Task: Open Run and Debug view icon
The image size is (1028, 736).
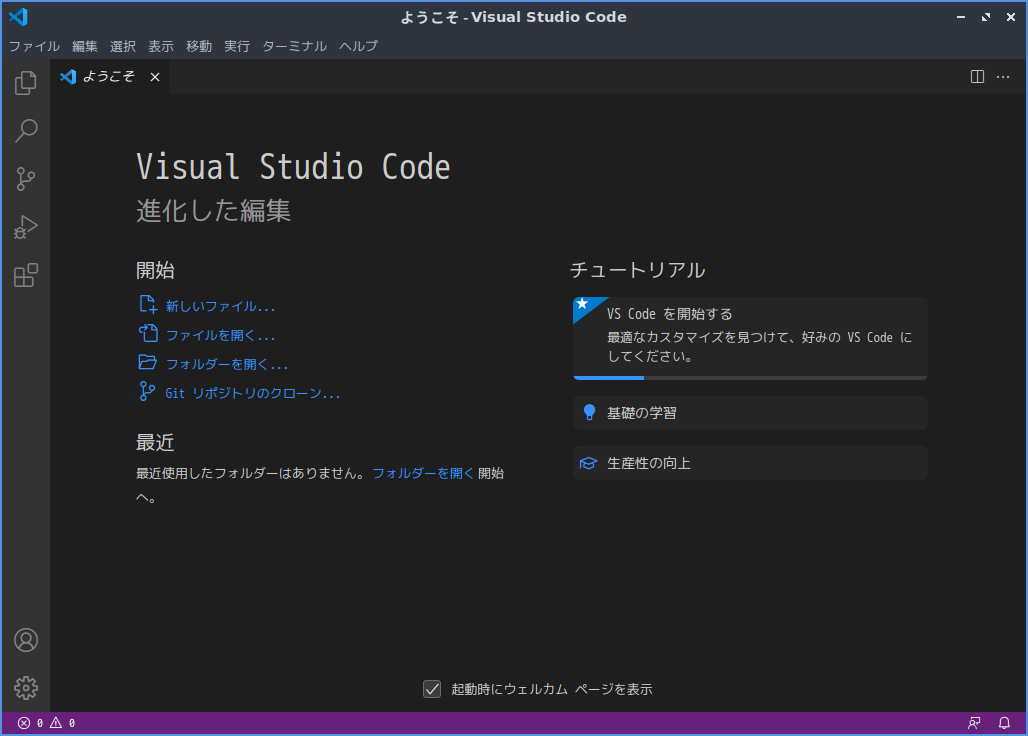Action: pyautogui.click(x=26, y=227)
